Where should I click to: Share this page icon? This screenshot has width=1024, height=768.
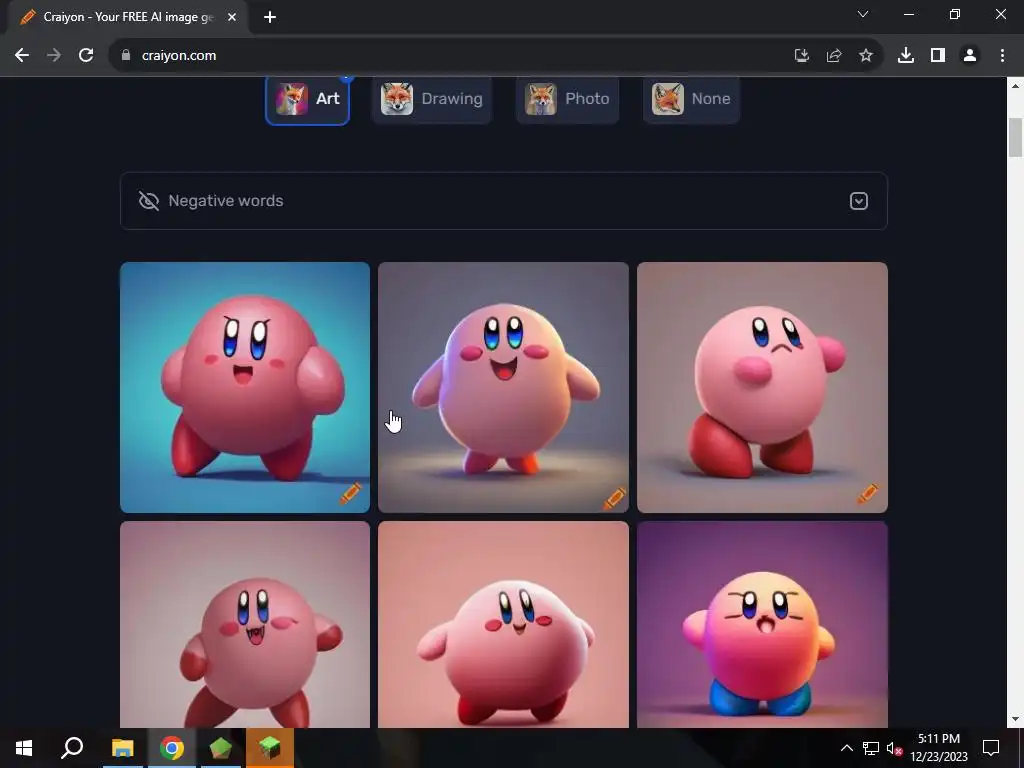click(x=833, y=56)
